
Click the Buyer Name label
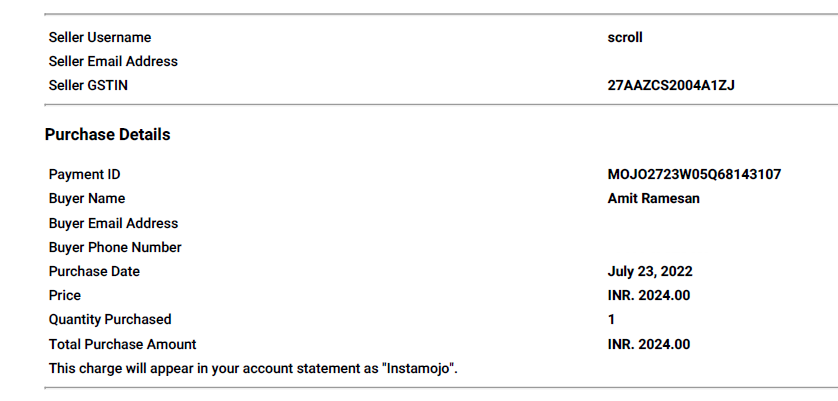[87, 199]
